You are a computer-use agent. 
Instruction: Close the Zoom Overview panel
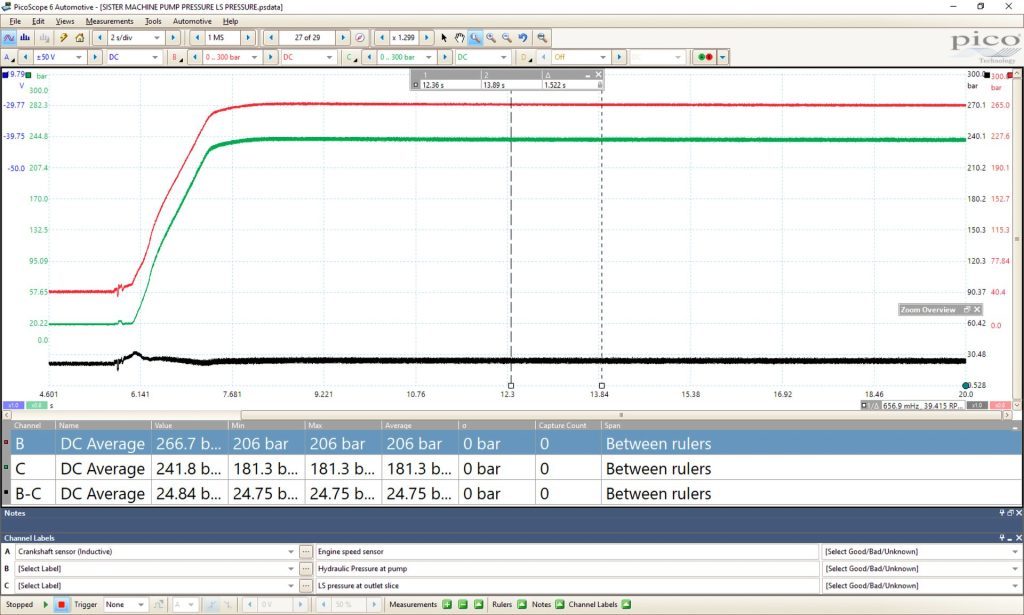pos(977,309)
